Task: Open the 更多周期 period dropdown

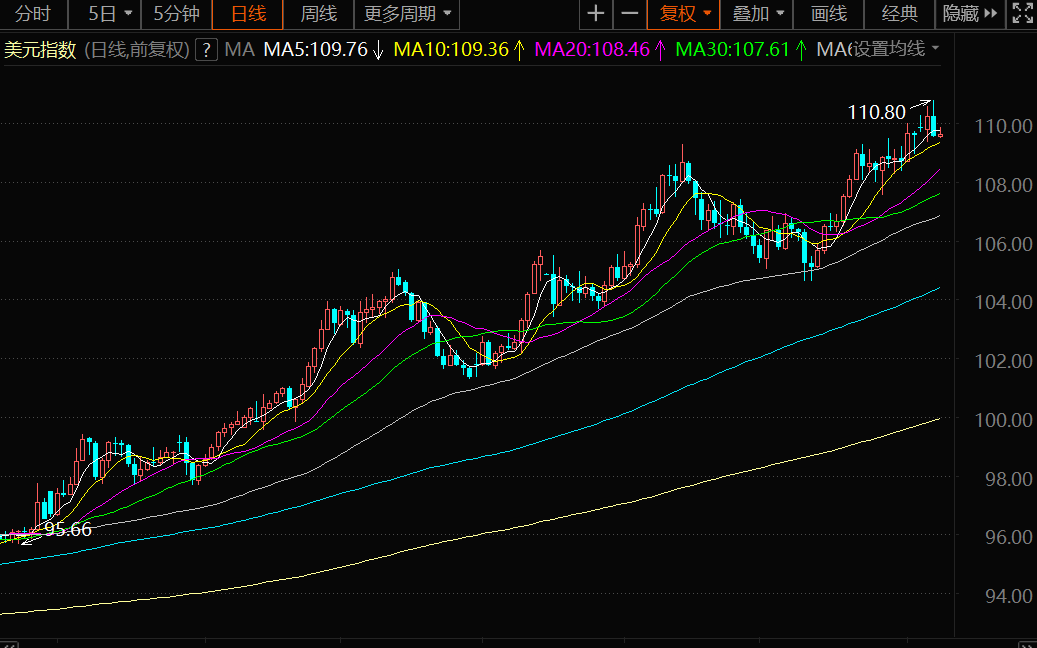Action: [x=407, y=14]
